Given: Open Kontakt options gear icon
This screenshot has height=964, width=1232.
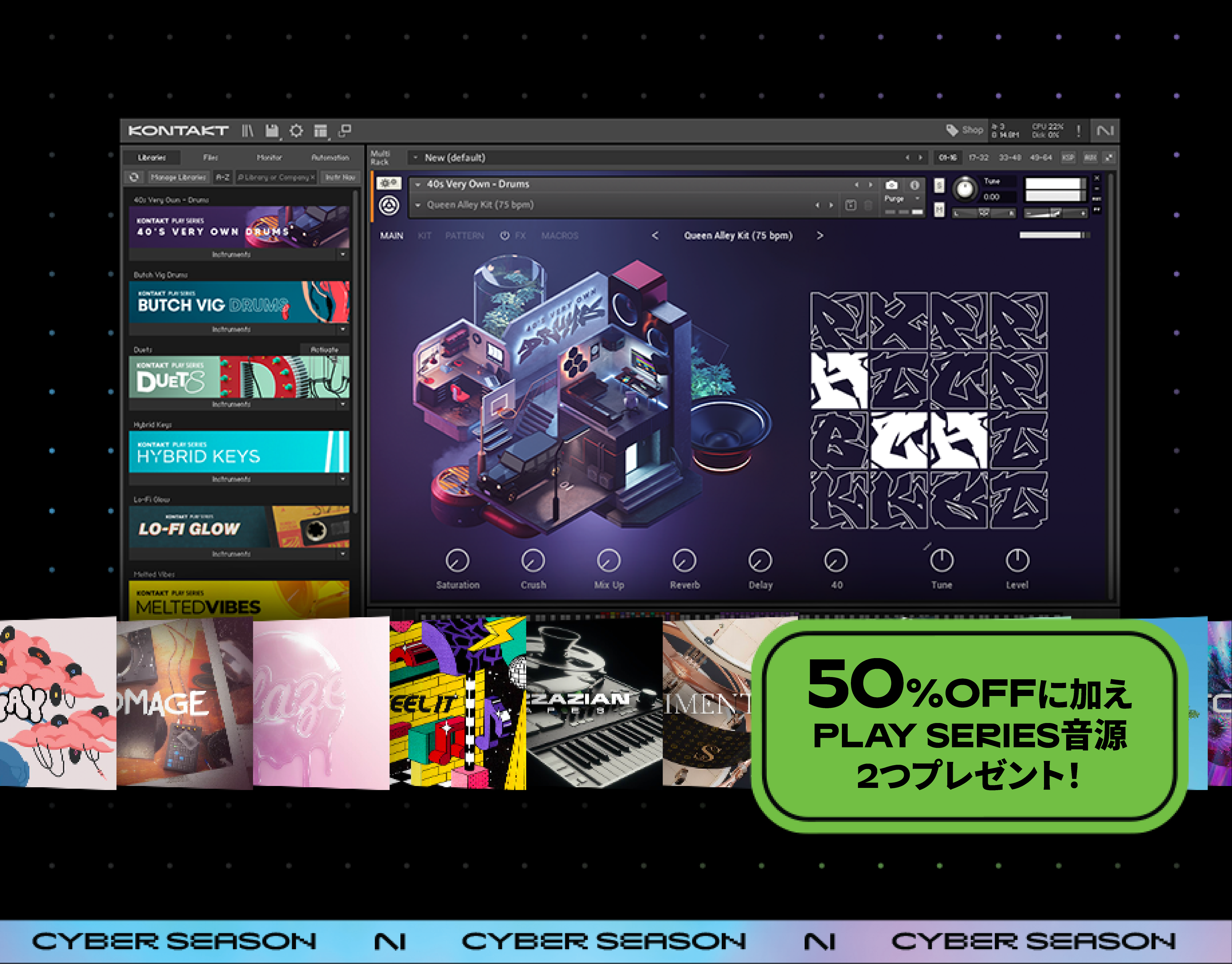Looking at the screenshot, I should (x=296, y=131).
